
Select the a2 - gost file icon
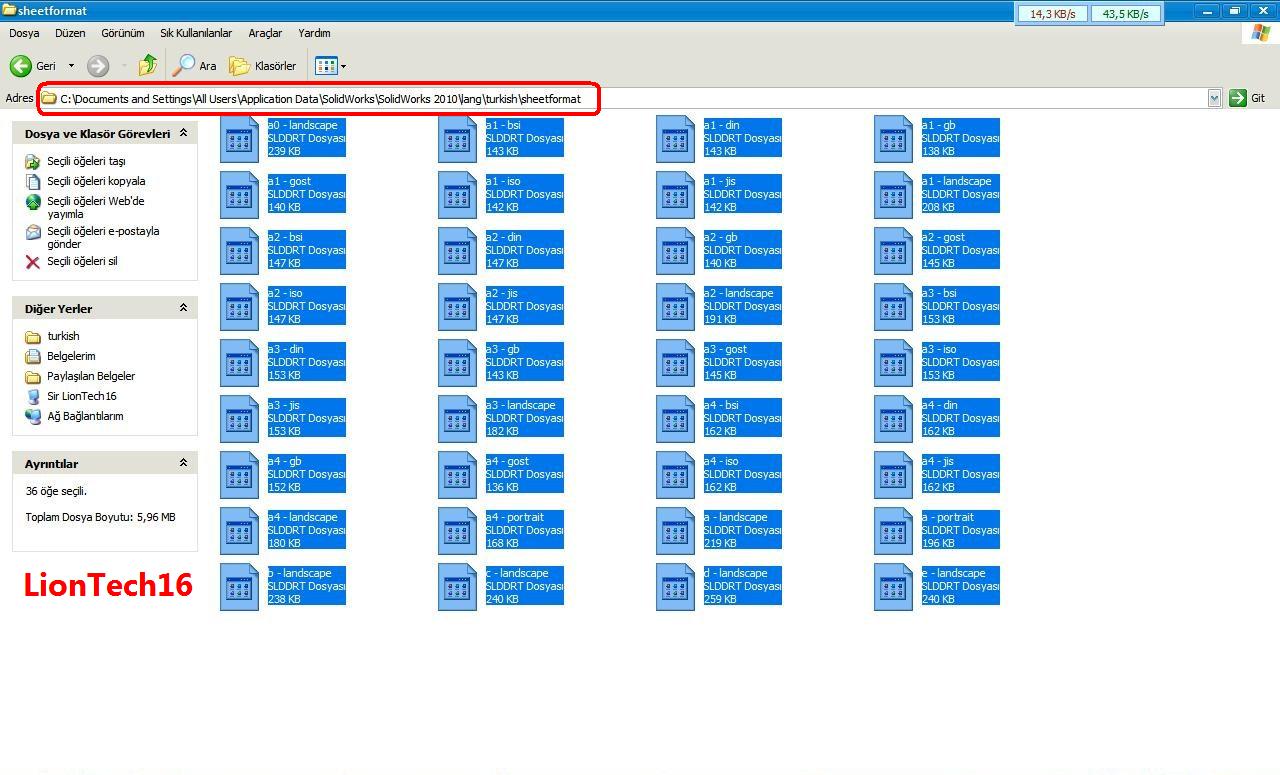tap(893, 251)
